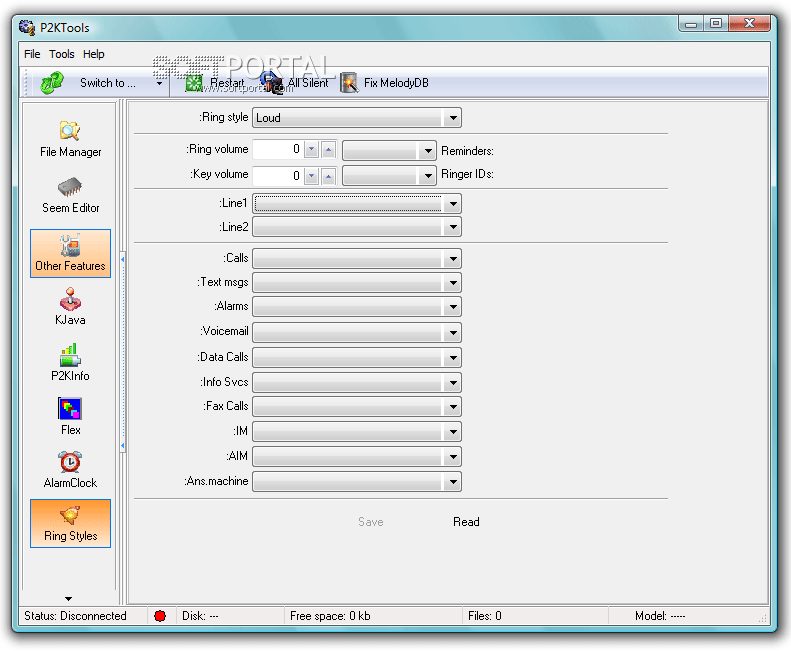Open the Line1 dropdown
The height and width of the screenshot is (651, 791).
coord(357,203)
